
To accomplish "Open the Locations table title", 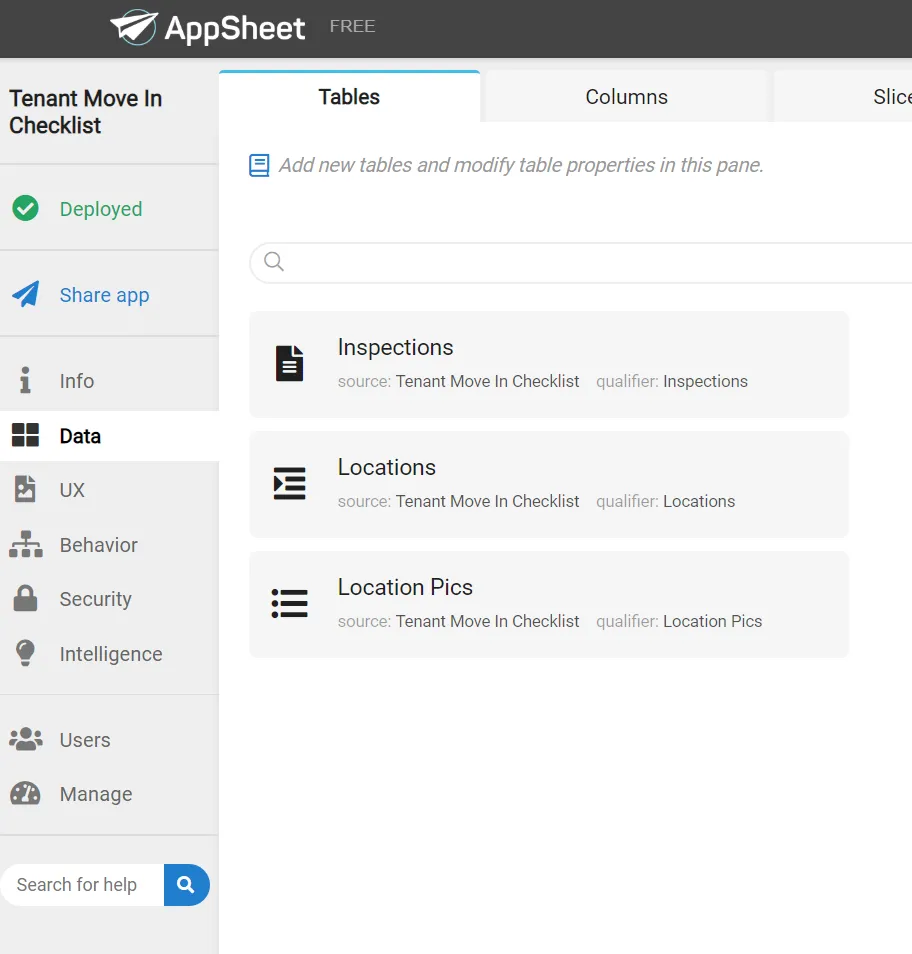I will click(387, 467).
